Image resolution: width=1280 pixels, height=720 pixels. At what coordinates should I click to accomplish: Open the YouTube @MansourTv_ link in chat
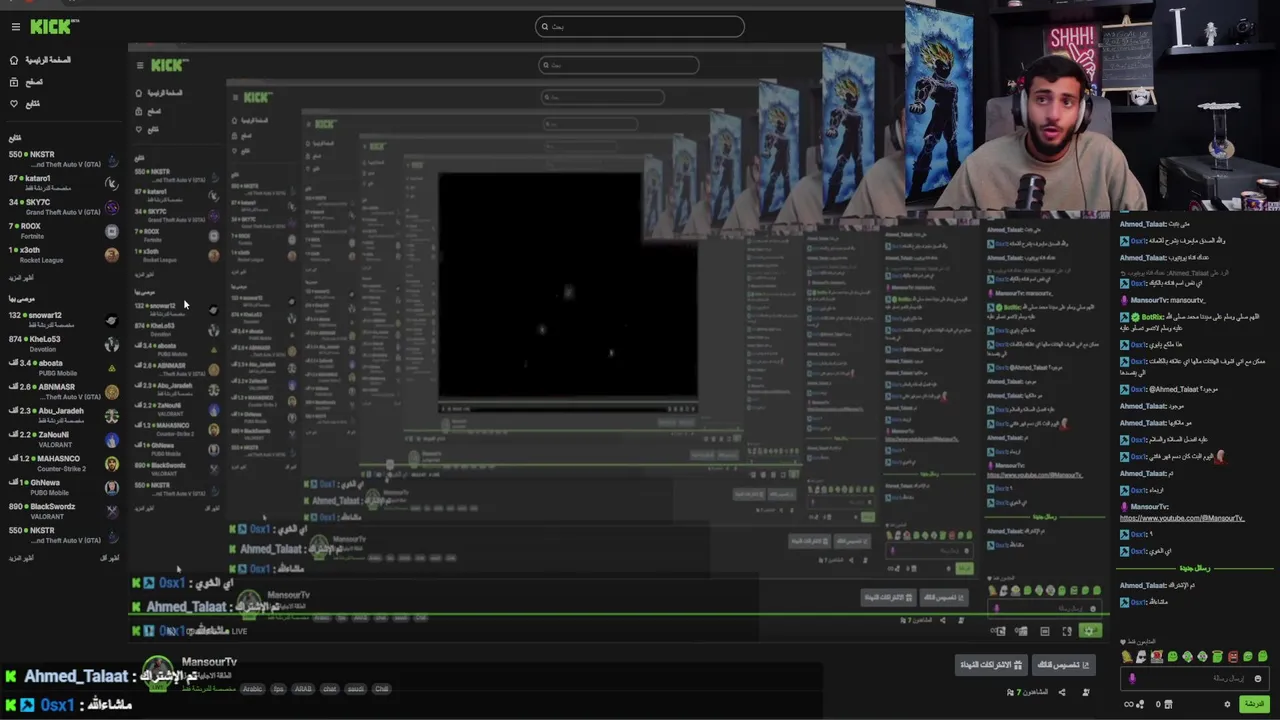click(1181, 518)
